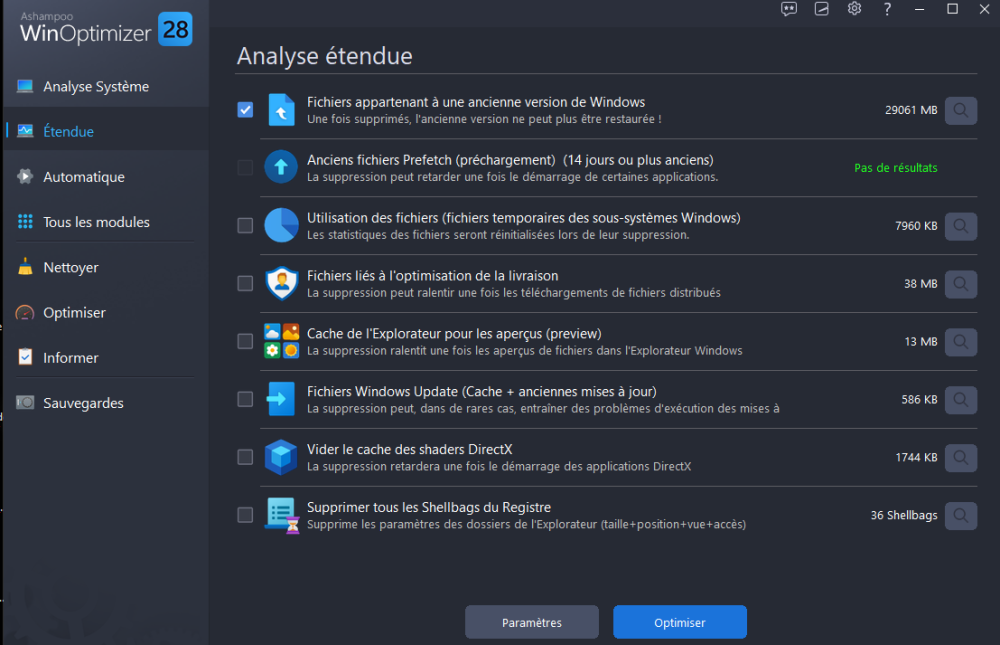1000x645 pixels.
Task: Click 'Pas de résultats' status text
Action: (895, 168)
